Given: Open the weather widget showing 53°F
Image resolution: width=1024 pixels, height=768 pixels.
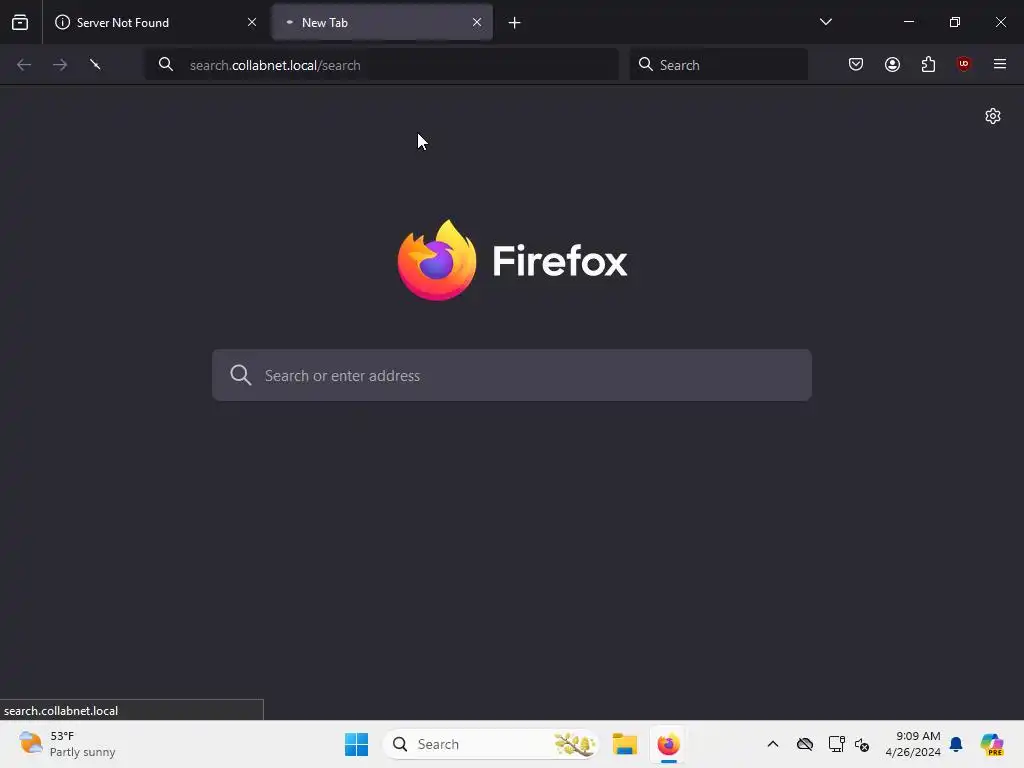Looking at the screenshot, I should (67, 744).
